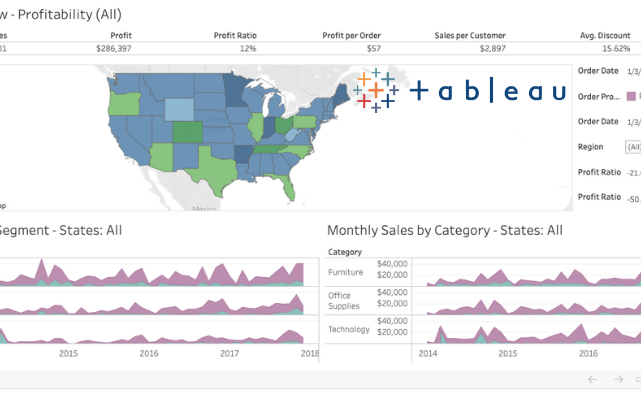Viewport: 641px width, 394px height.
Task: Click the Sales per Customer column header
Action: [x=470, y=36]
